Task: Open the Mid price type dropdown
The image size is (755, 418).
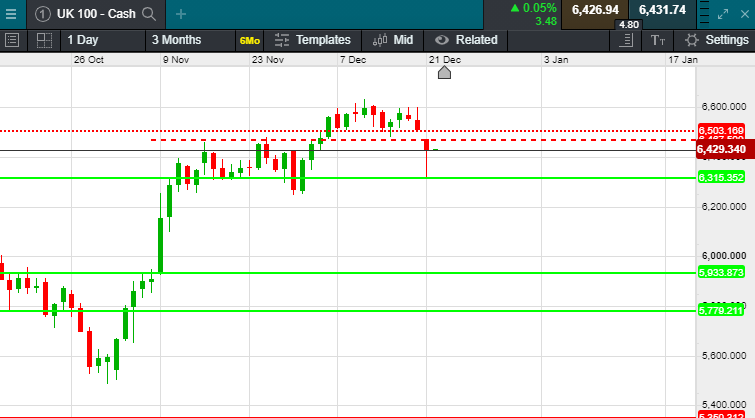Action: tap(393, 40)
